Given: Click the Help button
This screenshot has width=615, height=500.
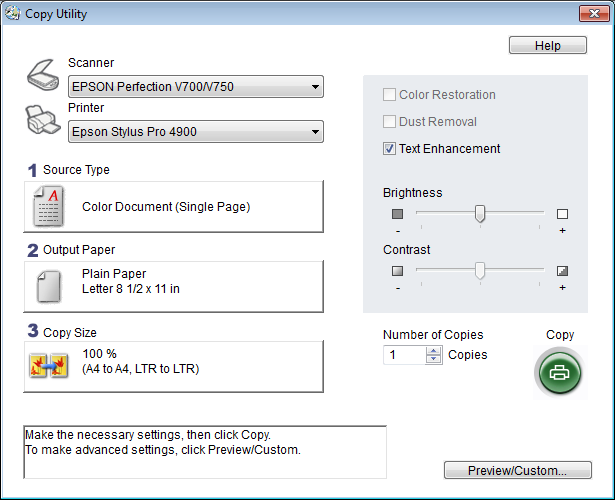Looking at the screenshot, I should (548, 45).
